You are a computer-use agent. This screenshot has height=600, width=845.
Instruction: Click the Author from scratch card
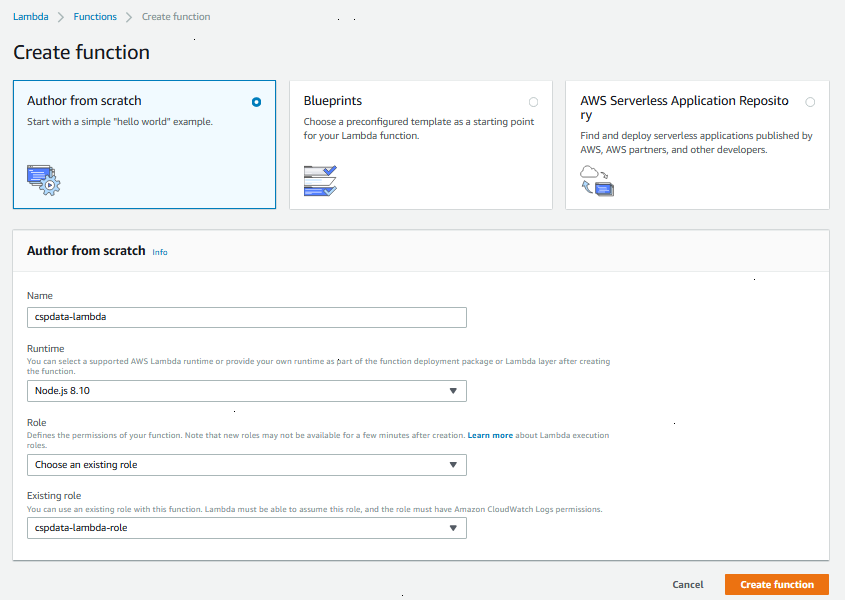[x=144, y=144]
